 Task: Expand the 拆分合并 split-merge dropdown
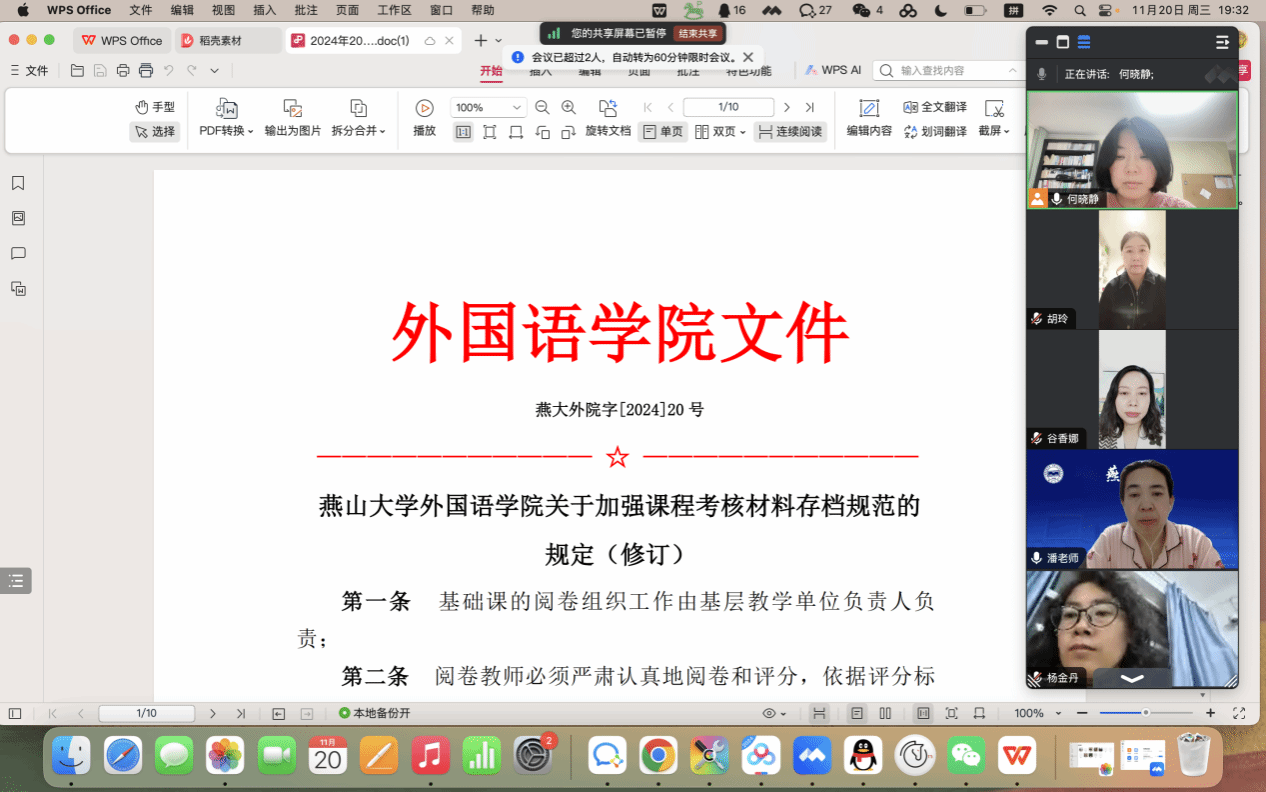[358, 131]
